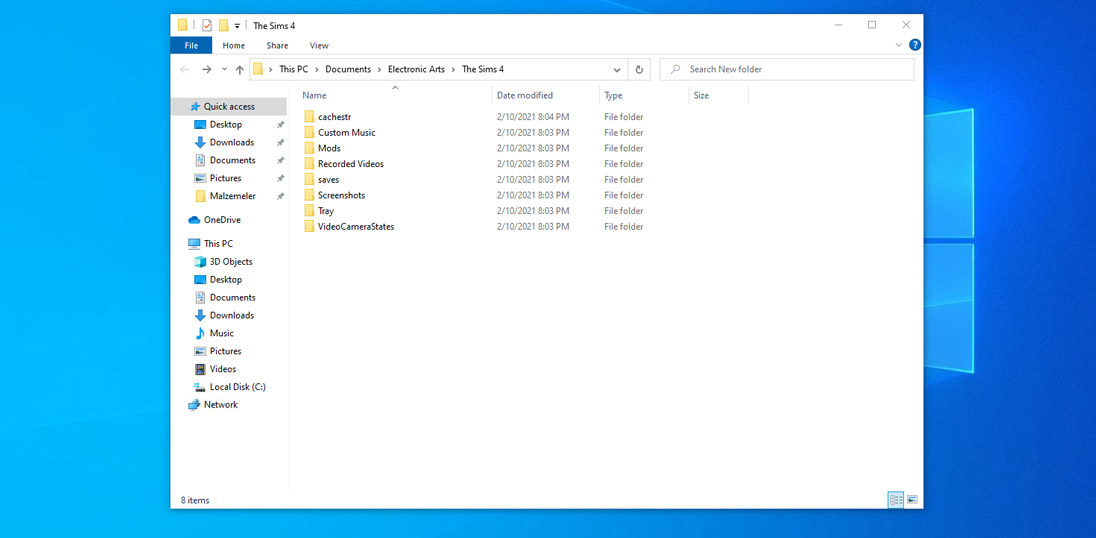The width and height of the screenshot is (1096, 538).
Task: Expand the address bar history dropdown
Action: (x=616, y=69)
